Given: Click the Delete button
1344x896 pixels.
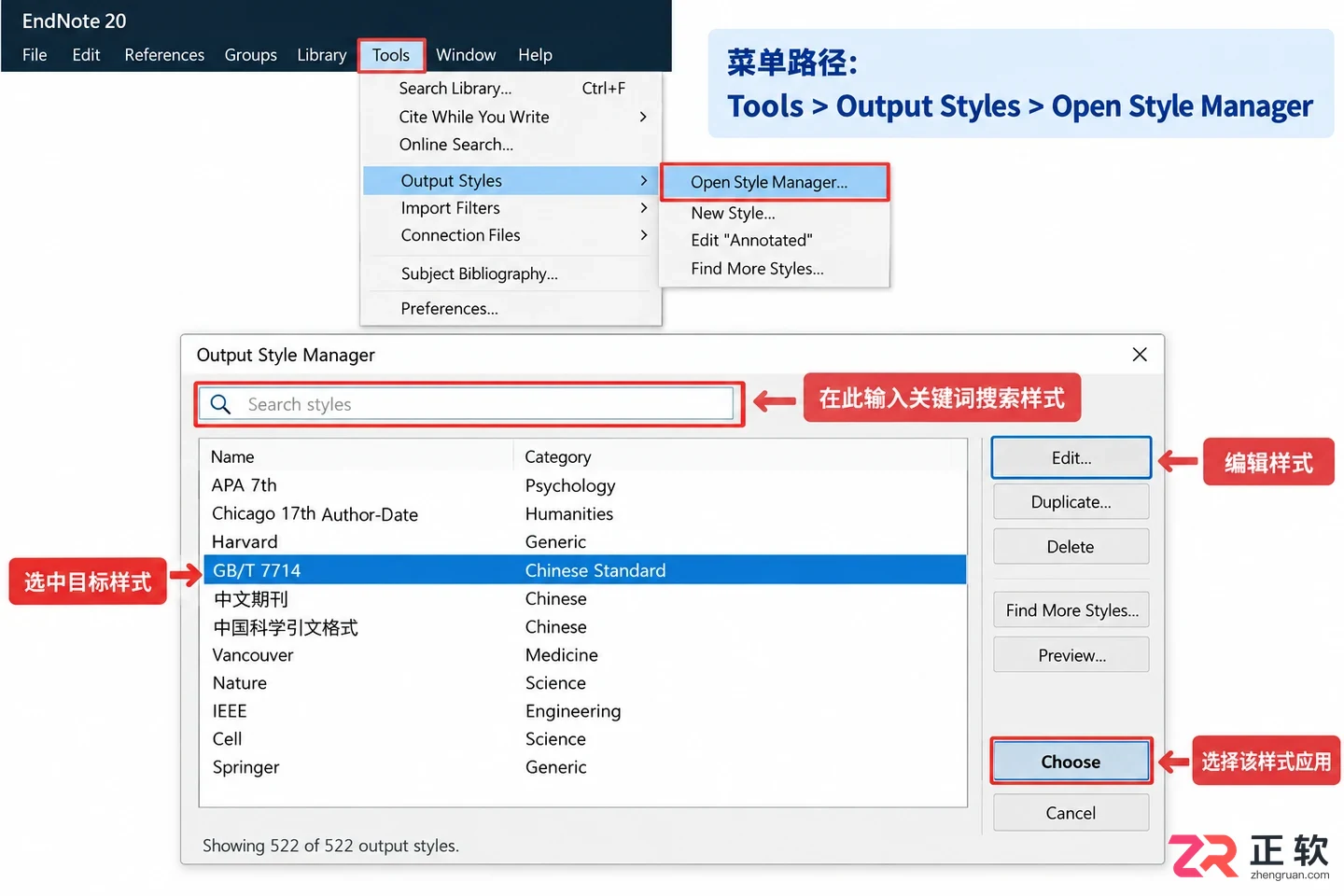Looking at the screenshot, I should [x=1071, y=547].
